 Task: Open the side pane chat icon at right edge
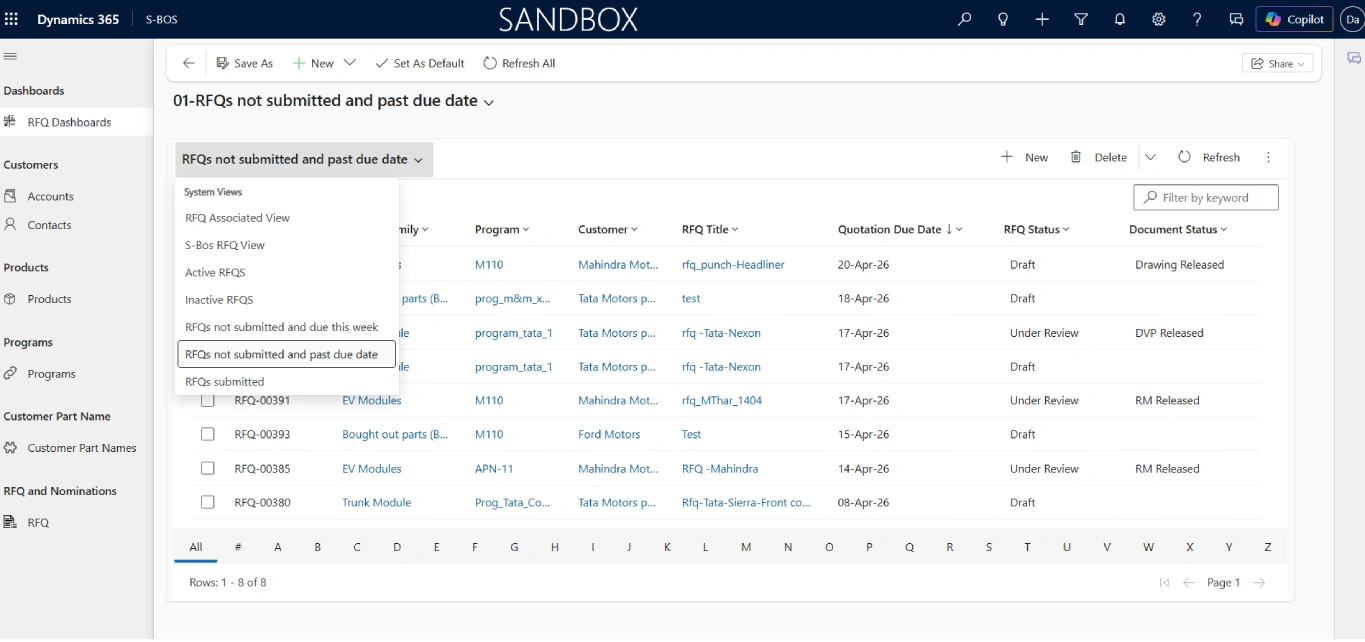coord(1354,59)
